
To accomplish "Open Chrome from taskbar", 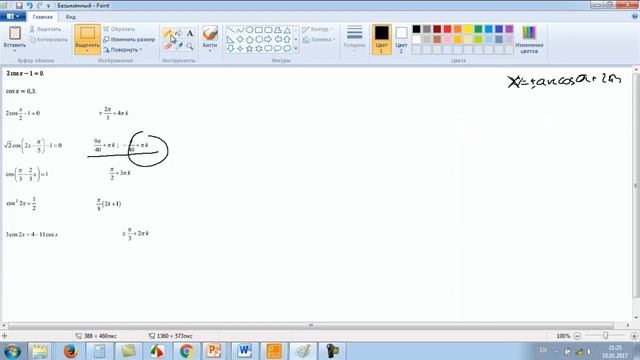I will (187, 351).
